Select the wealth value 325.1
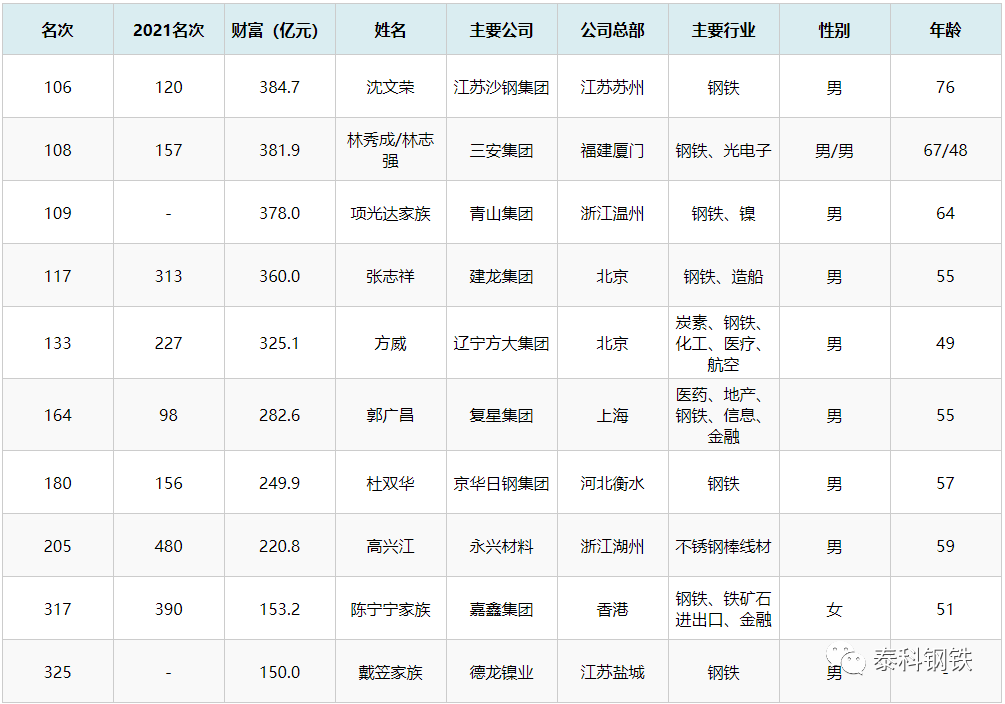The image size is (1005, 704). click(x=279, y=343)
